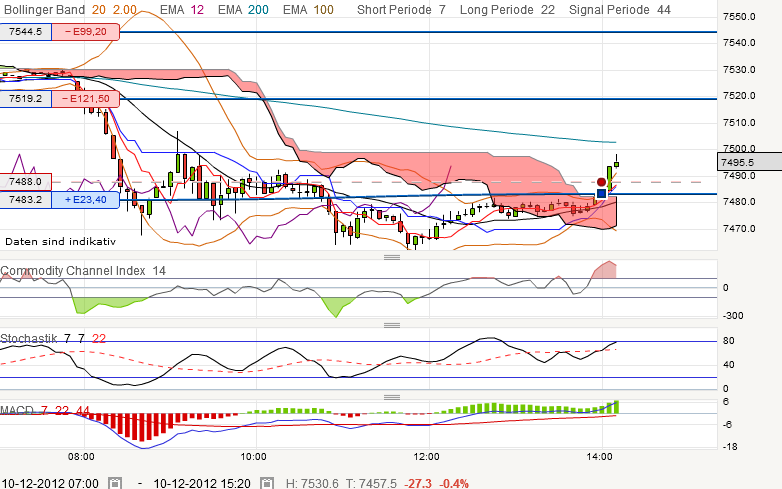
Task: Click the Long Periode 22 parameter
Action: coord(507,9)
